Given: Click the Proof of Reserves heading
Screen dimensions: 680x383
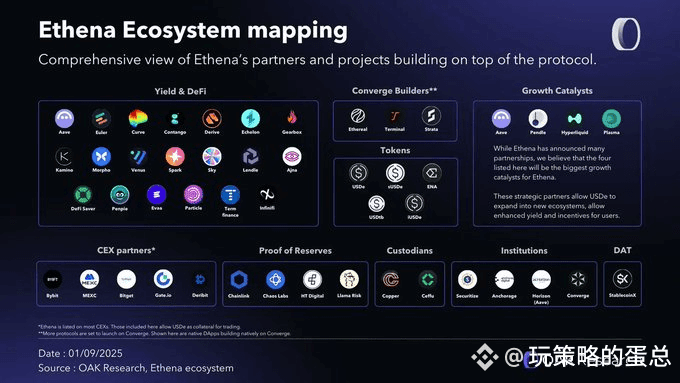Looking at the screenshot, I should pyautogui.click(x=295, y=251).
